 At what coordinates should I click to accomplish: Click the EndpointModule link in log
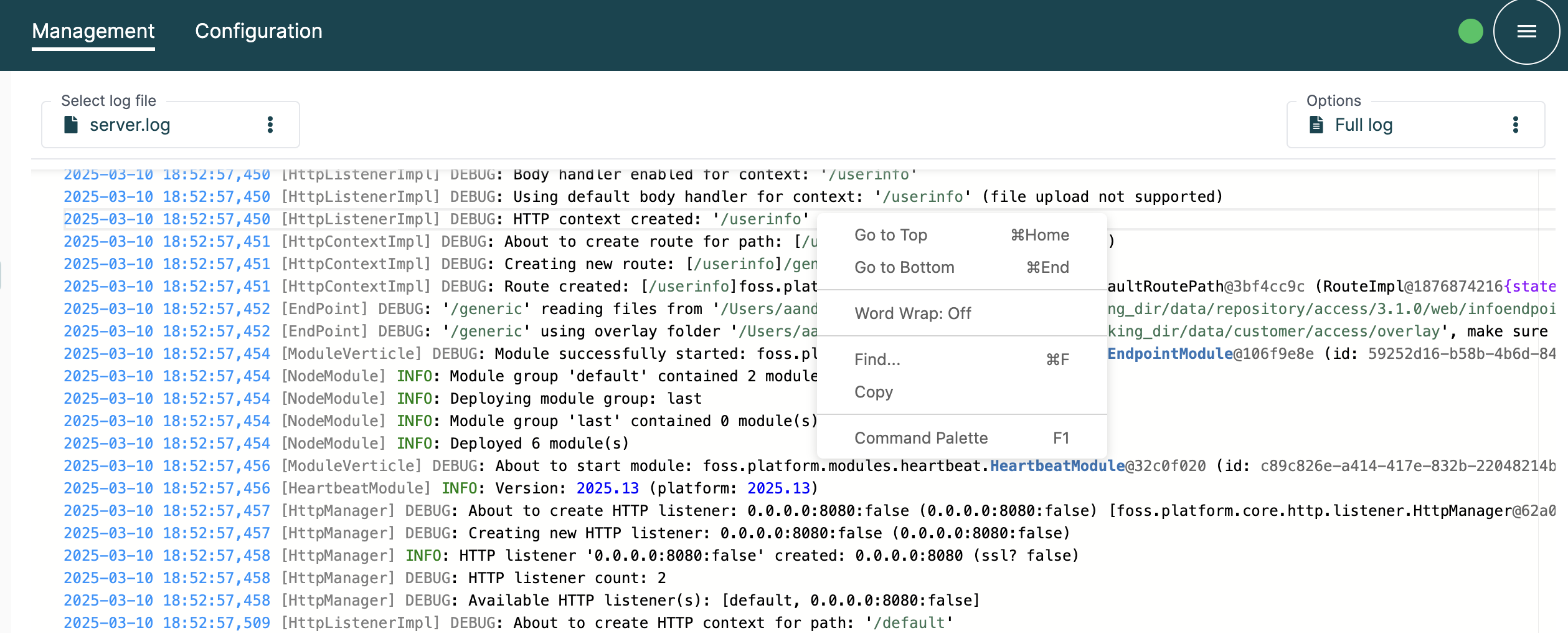(1169, 354)
